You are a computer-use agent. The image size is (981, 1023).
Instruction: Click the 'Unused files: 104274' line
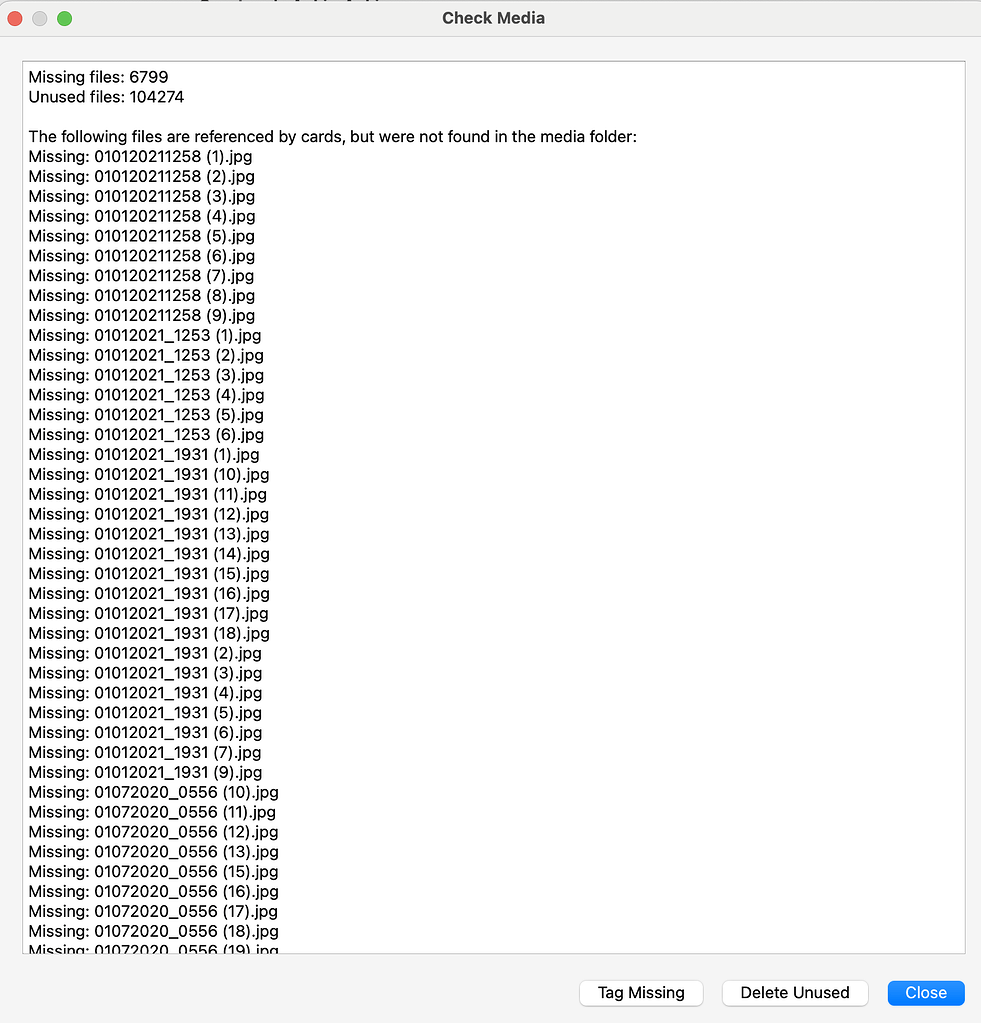[x=106, y=97]
